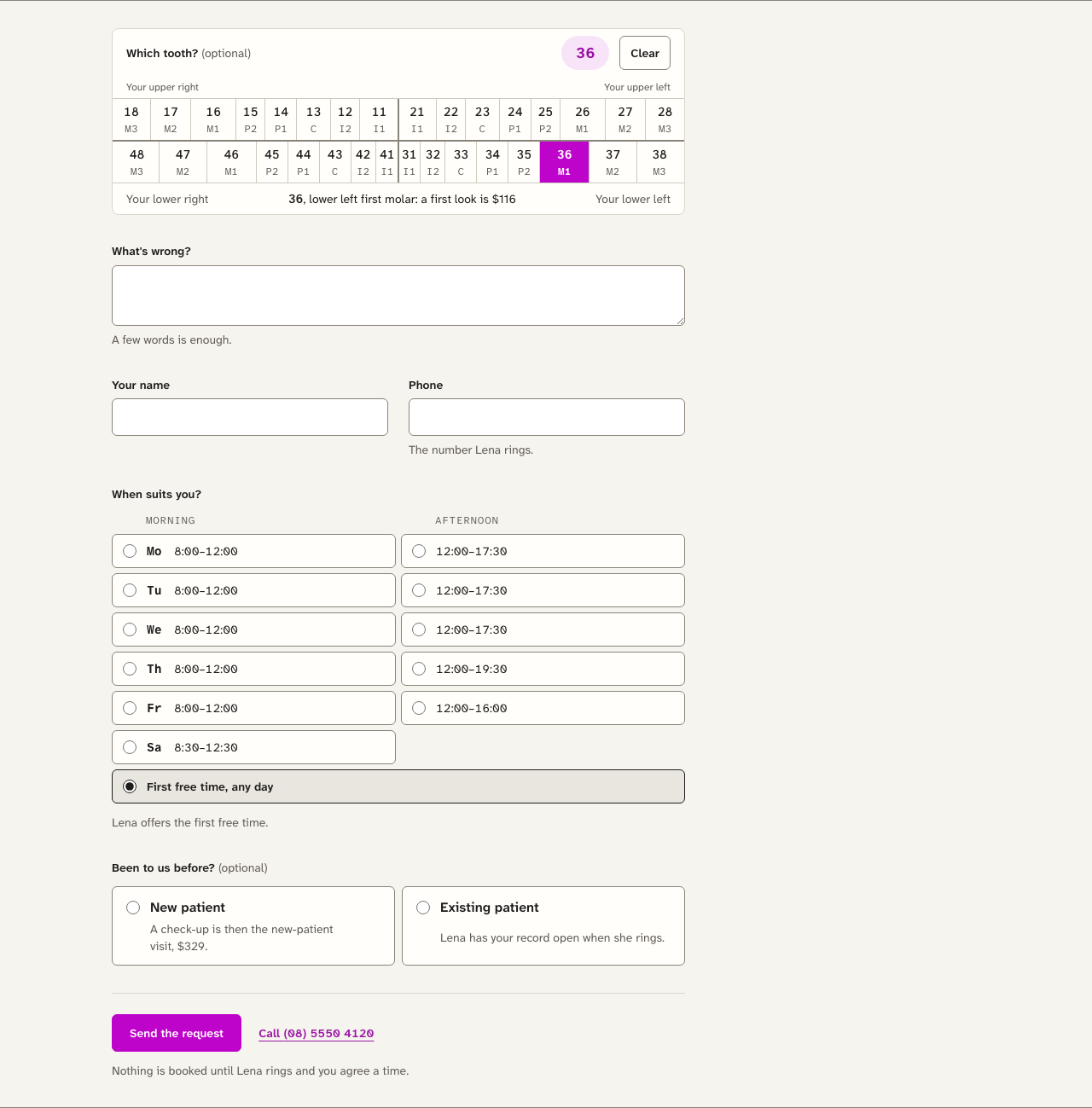Select tooth 26 M1 in the upper row
The height and width of the screenshot is (1108, 1092).
tap(583, 119)
